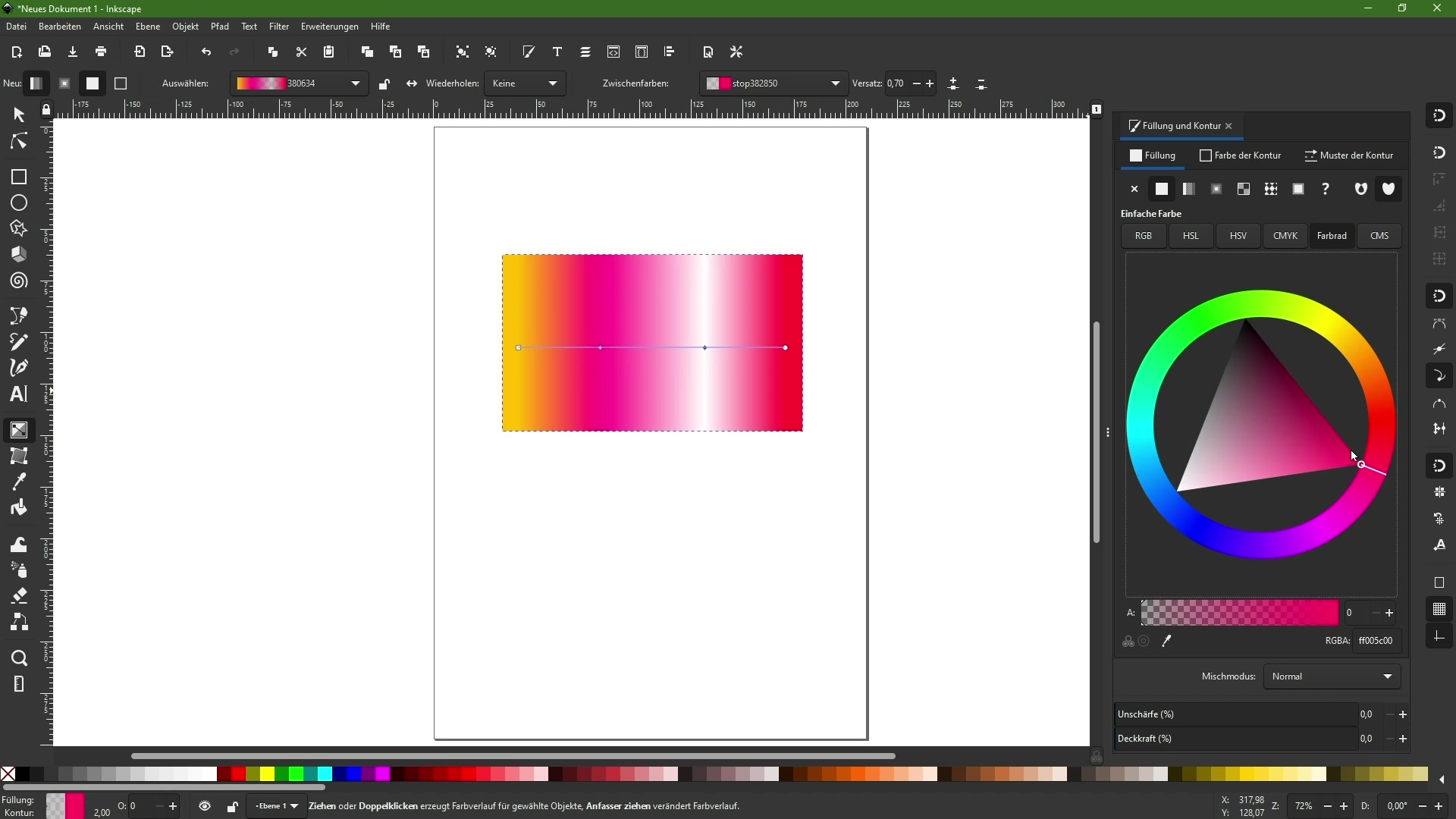Toggle layer visibility eye icon
Screen dimensions: 1456x819
click(205, 806)
